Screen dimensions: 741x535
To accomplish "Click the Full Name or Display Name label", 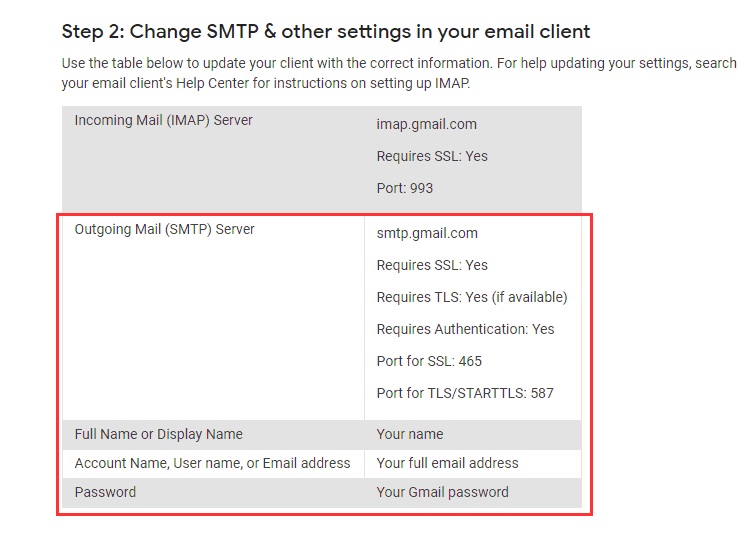I will (x=158, y=434).
